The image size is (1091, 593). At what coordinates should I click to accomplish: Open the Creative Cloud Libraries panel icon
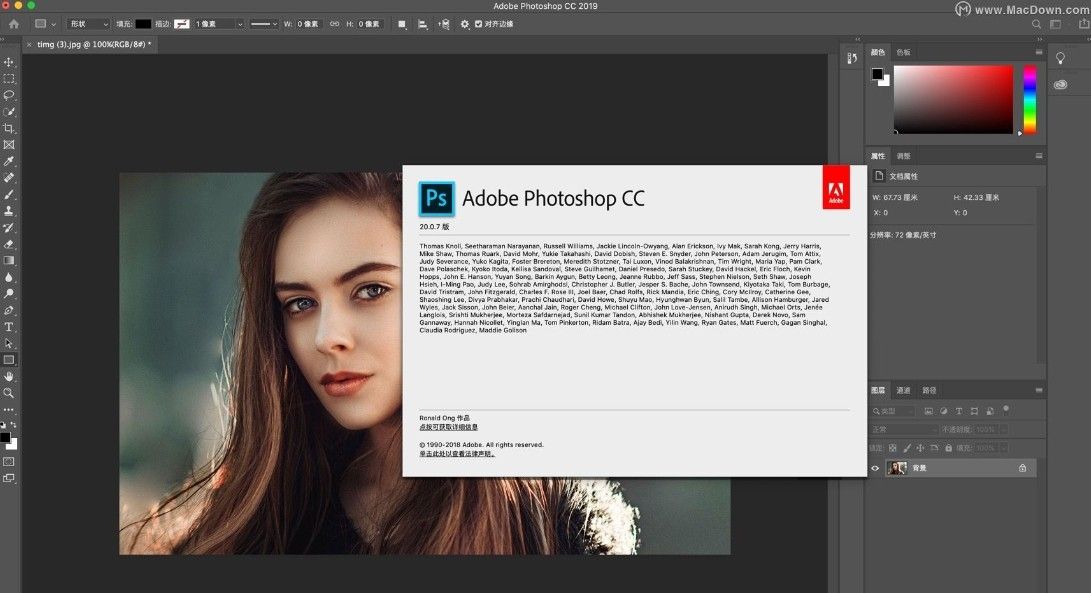(1060, 84)
